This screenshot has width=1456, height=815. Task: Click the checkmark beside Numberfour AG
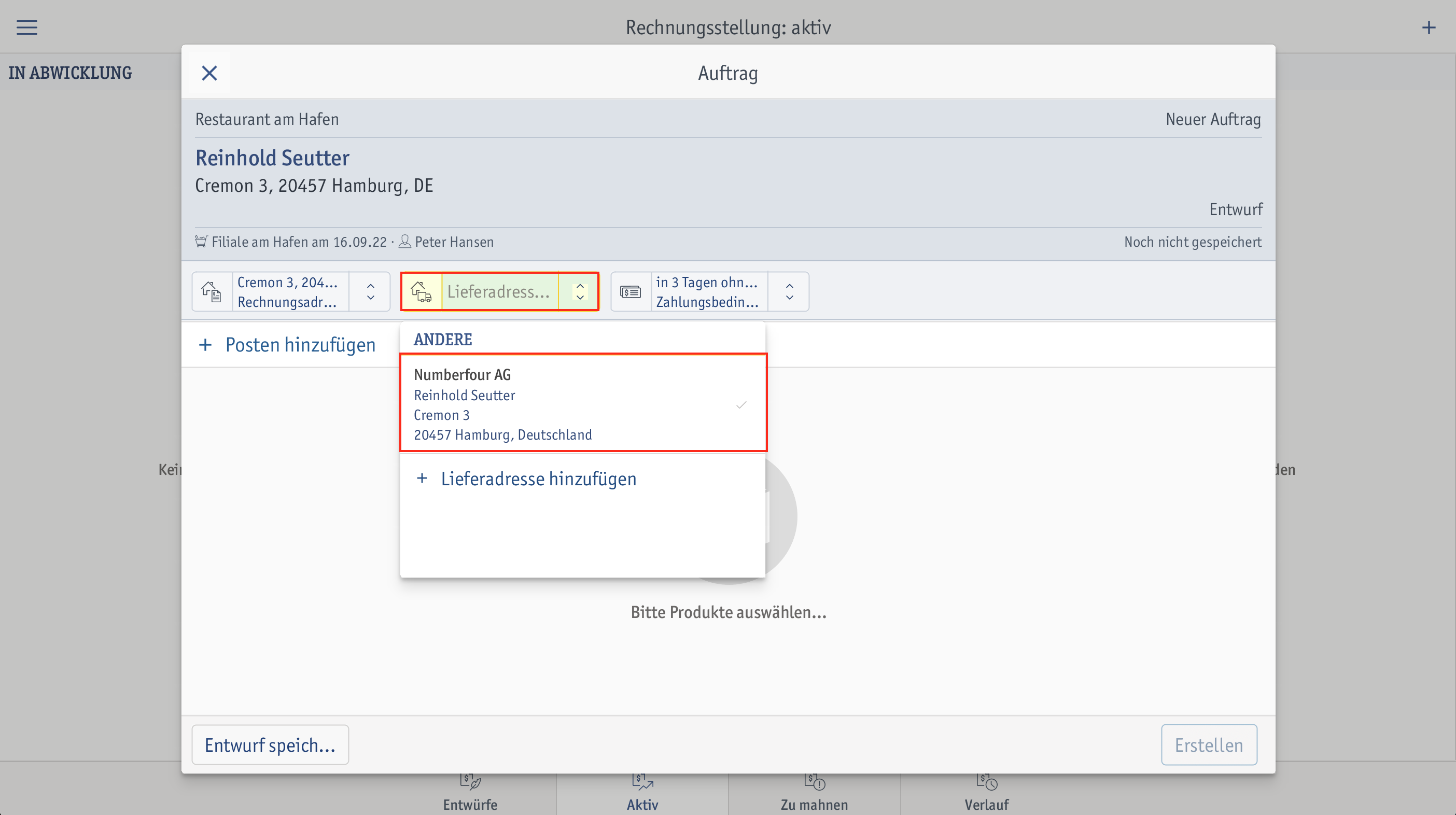[x=741, y=405]
